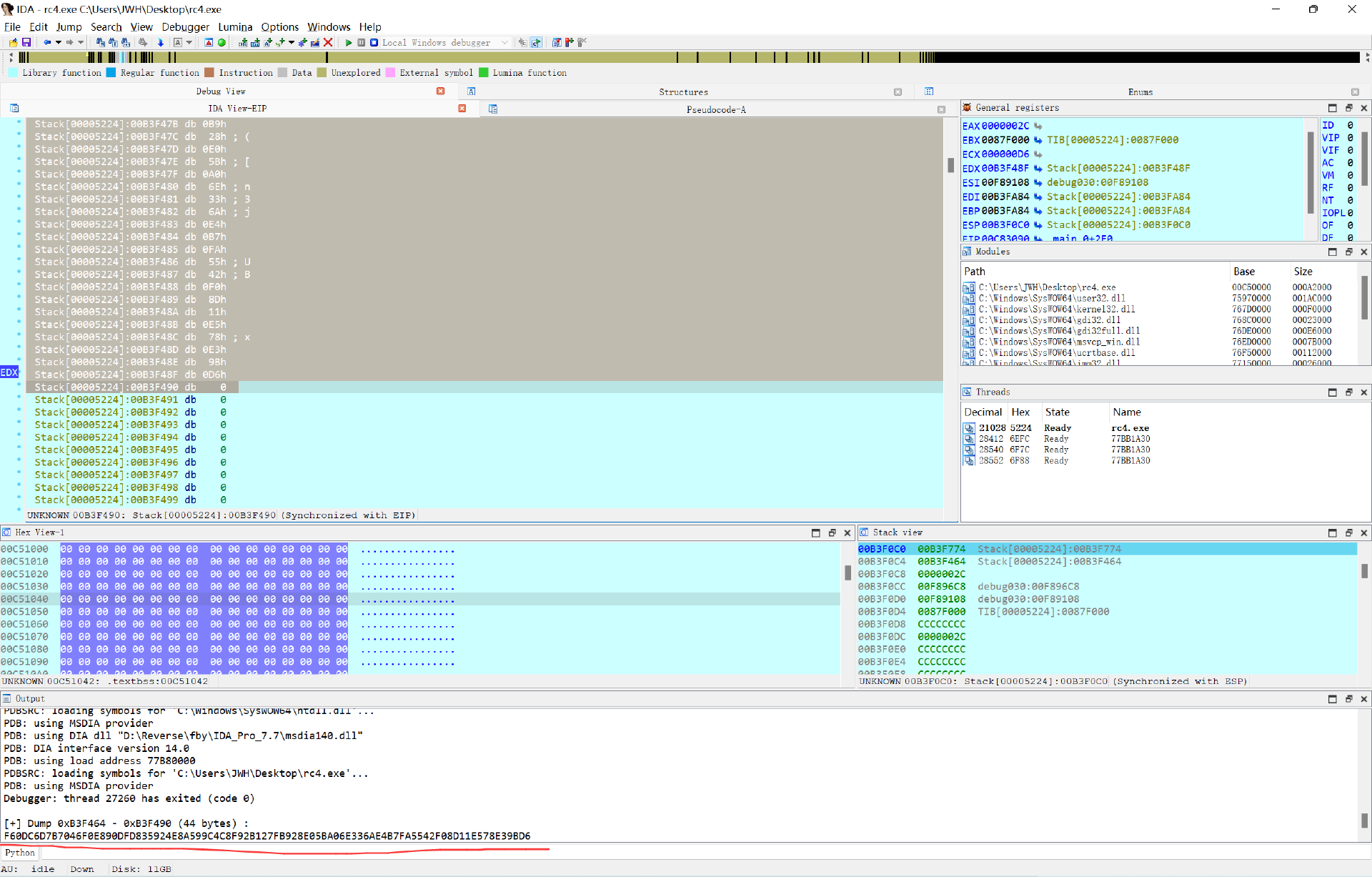Screen dimensions: 1372x877
Task: Click the red X delete toolbar icon
Action: pos(328,43)
